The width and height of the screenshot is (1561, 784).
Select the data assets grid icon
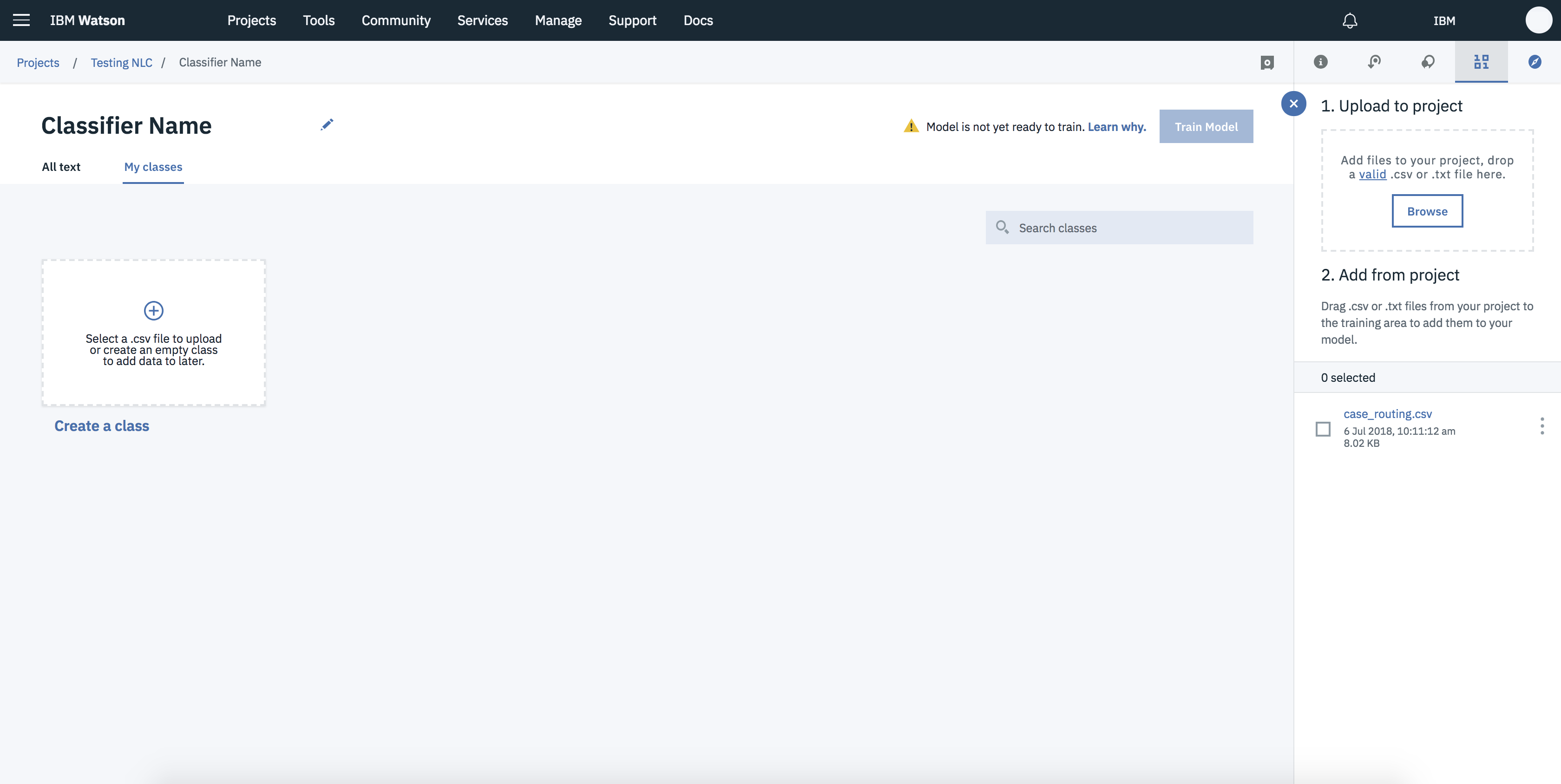(x=1481, y=62)
